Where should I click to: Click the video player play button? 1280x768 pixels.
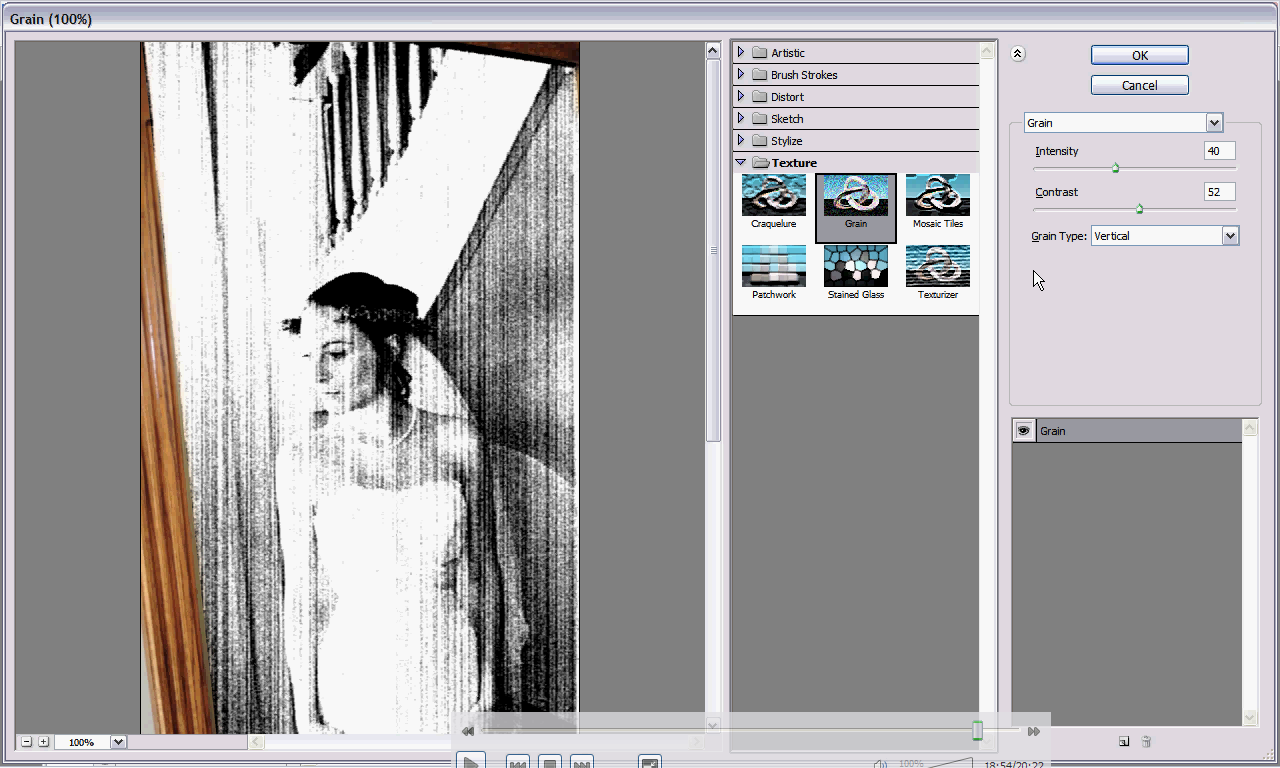pos(471,762)
